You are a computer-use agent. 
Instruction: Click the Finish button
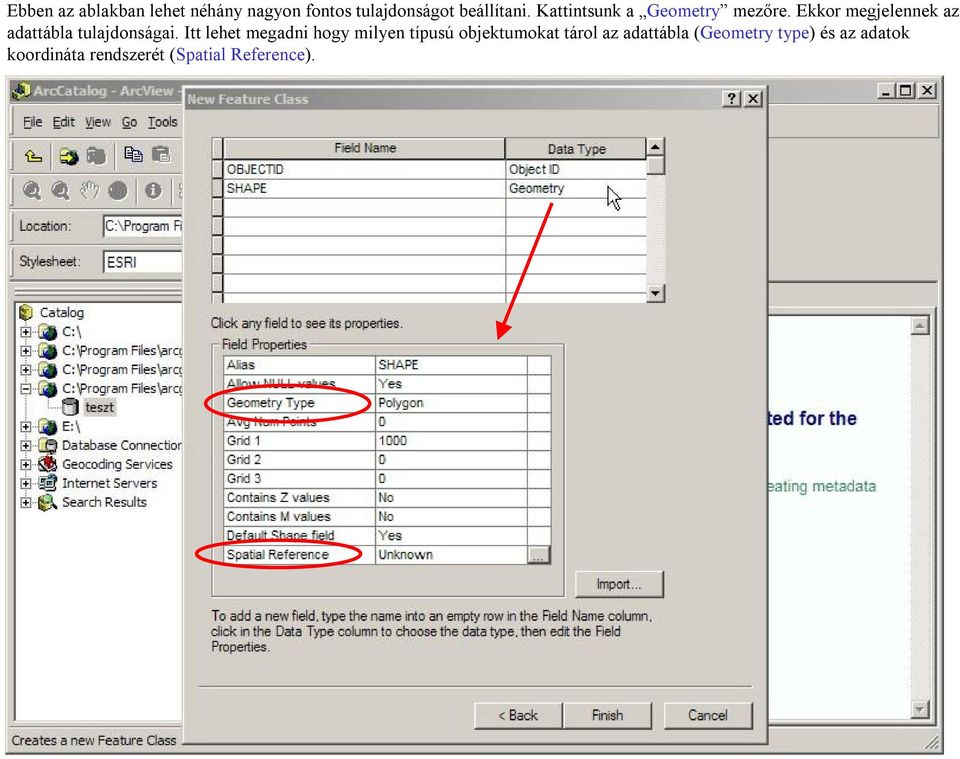pyautogui.click(x=607, y=715)
